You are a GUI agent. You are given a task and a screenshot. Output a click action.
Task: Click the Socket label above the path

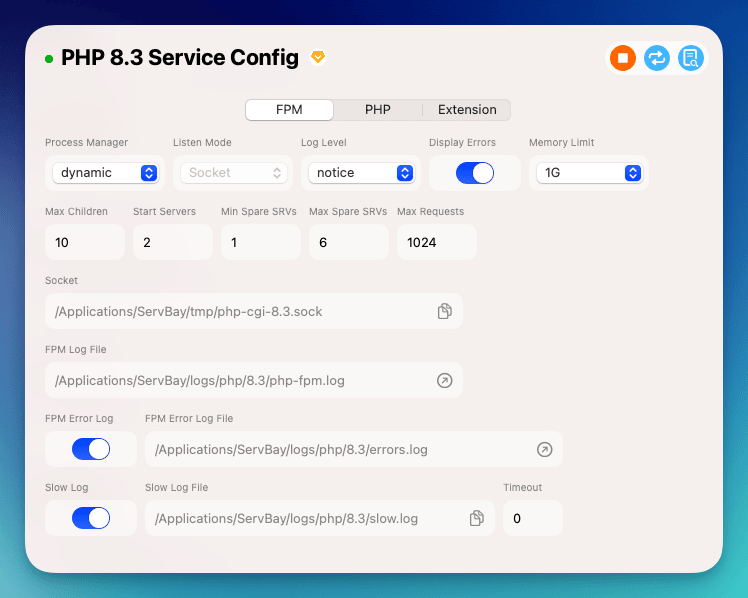coord(61,280)
